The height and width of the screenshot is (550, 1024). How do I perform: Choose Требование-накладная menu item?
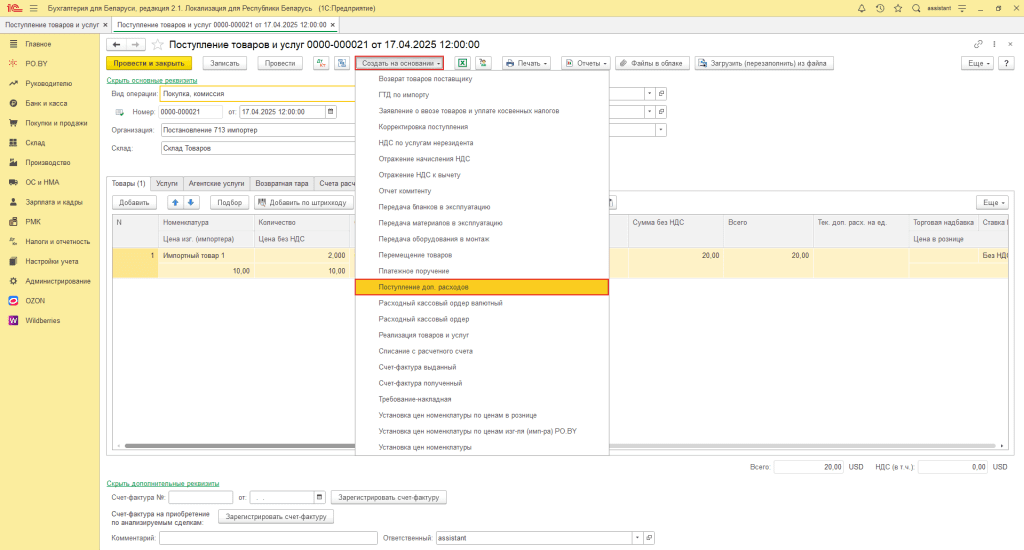click(x=482, y=399)
